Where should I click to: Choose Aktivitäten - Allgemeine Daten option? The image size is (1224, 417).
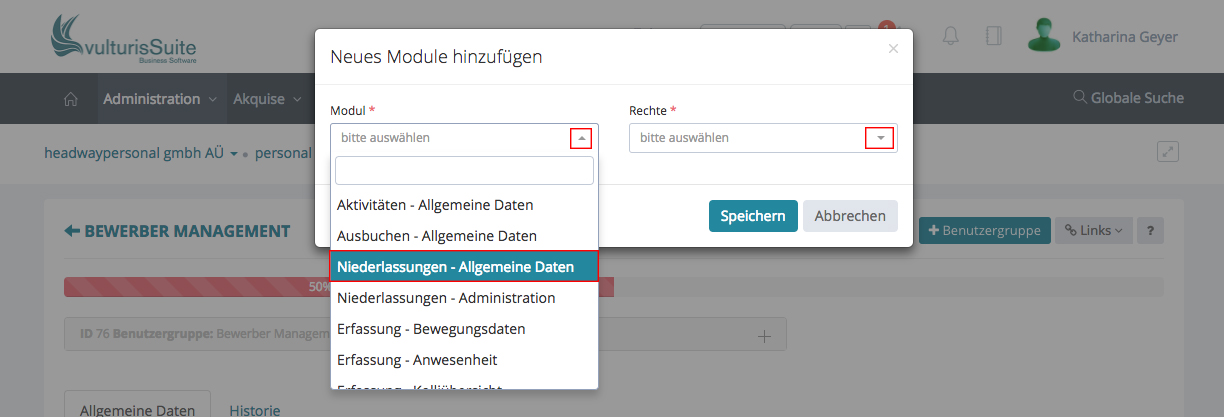435,205
